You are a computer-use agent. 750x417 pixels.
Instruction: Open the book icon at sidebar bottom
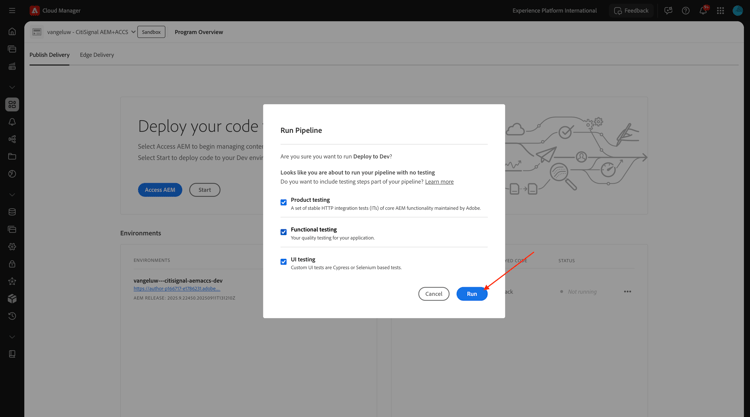click(12, 354)
